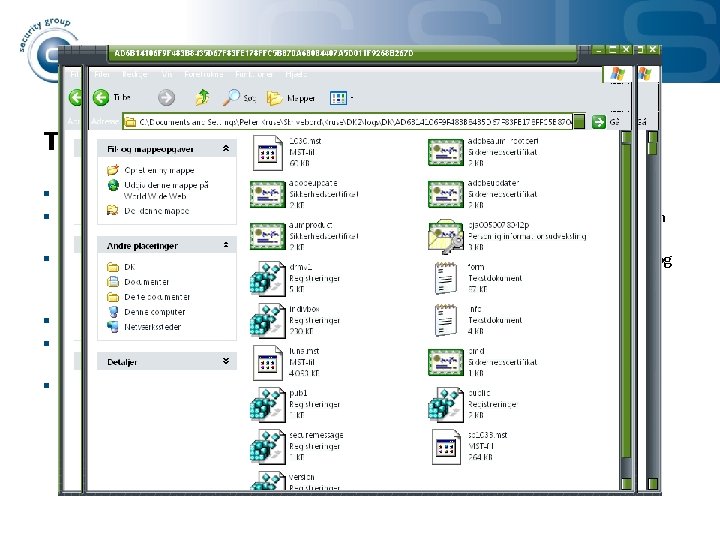
Task: Go up one folder level
Action: tap(202, 97)
